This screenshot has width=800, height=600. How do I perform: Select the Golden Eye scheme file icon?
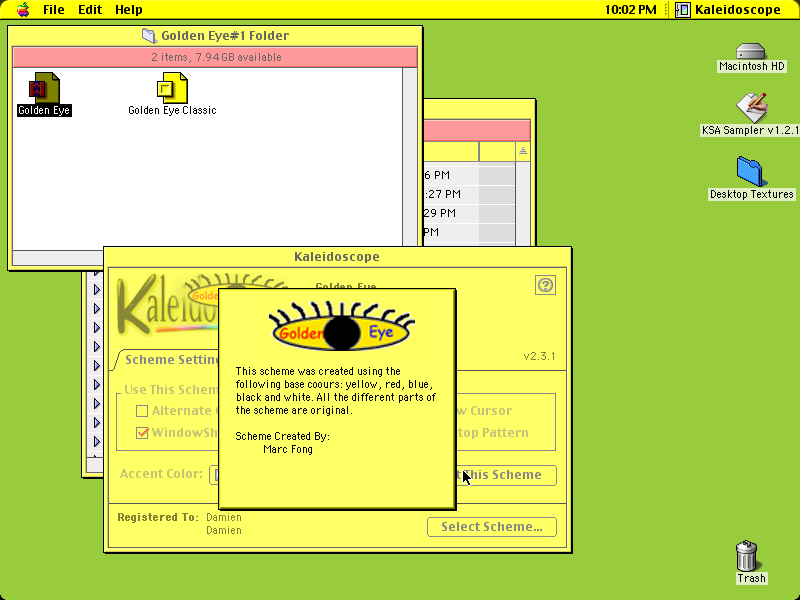point(44,88)
